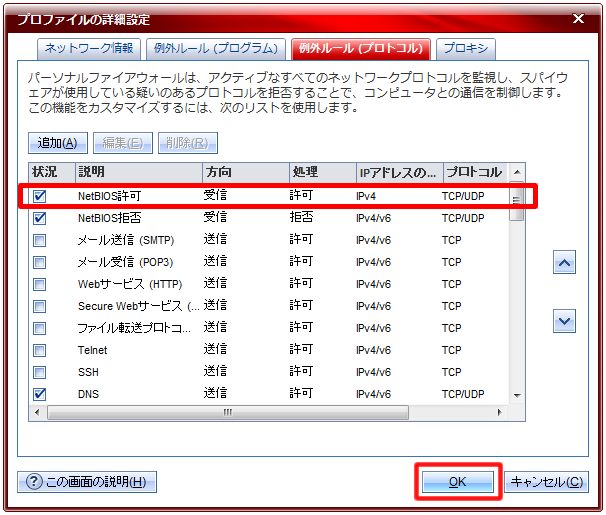The width and height of the screenshot is (606, 515).
Task: Click the 追加(A) button
Action: point(58,143)
